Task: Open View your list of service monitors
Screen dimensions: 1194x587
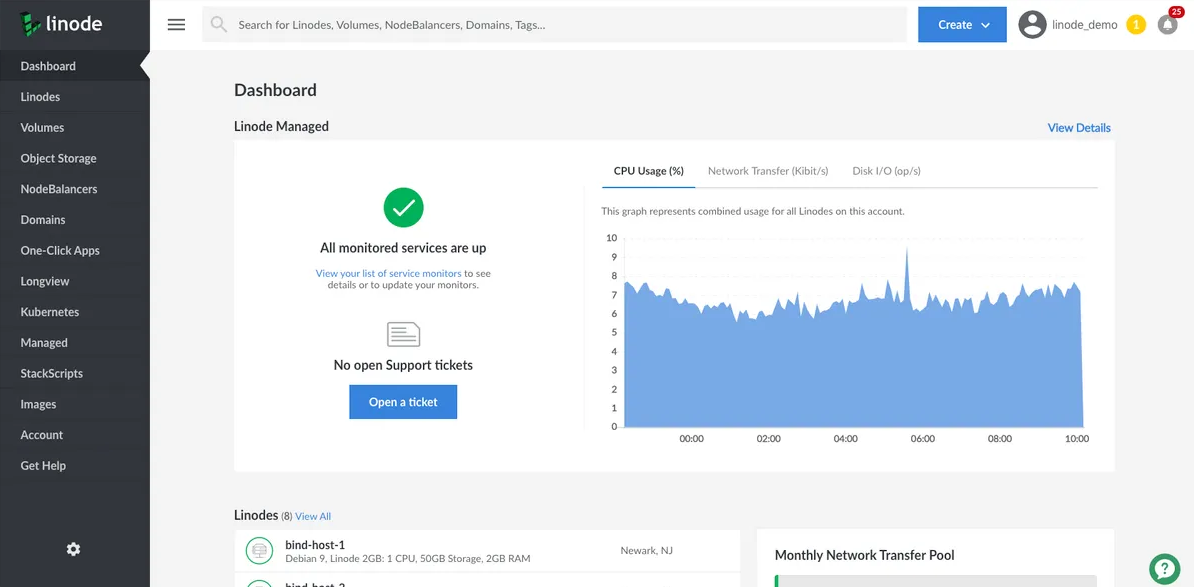Action: pyautogui.click(x=388, y=273)
